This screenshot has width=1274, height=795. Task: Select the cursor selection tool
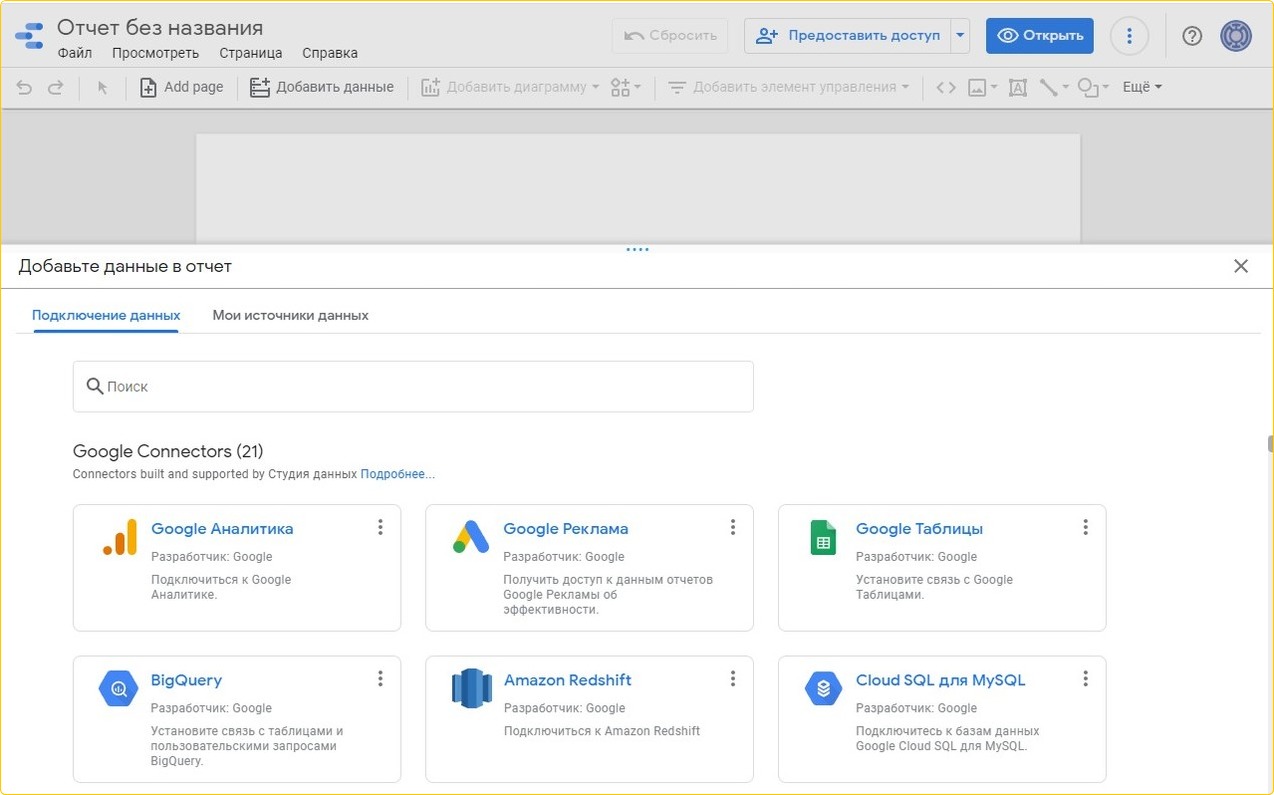point(102,88)
